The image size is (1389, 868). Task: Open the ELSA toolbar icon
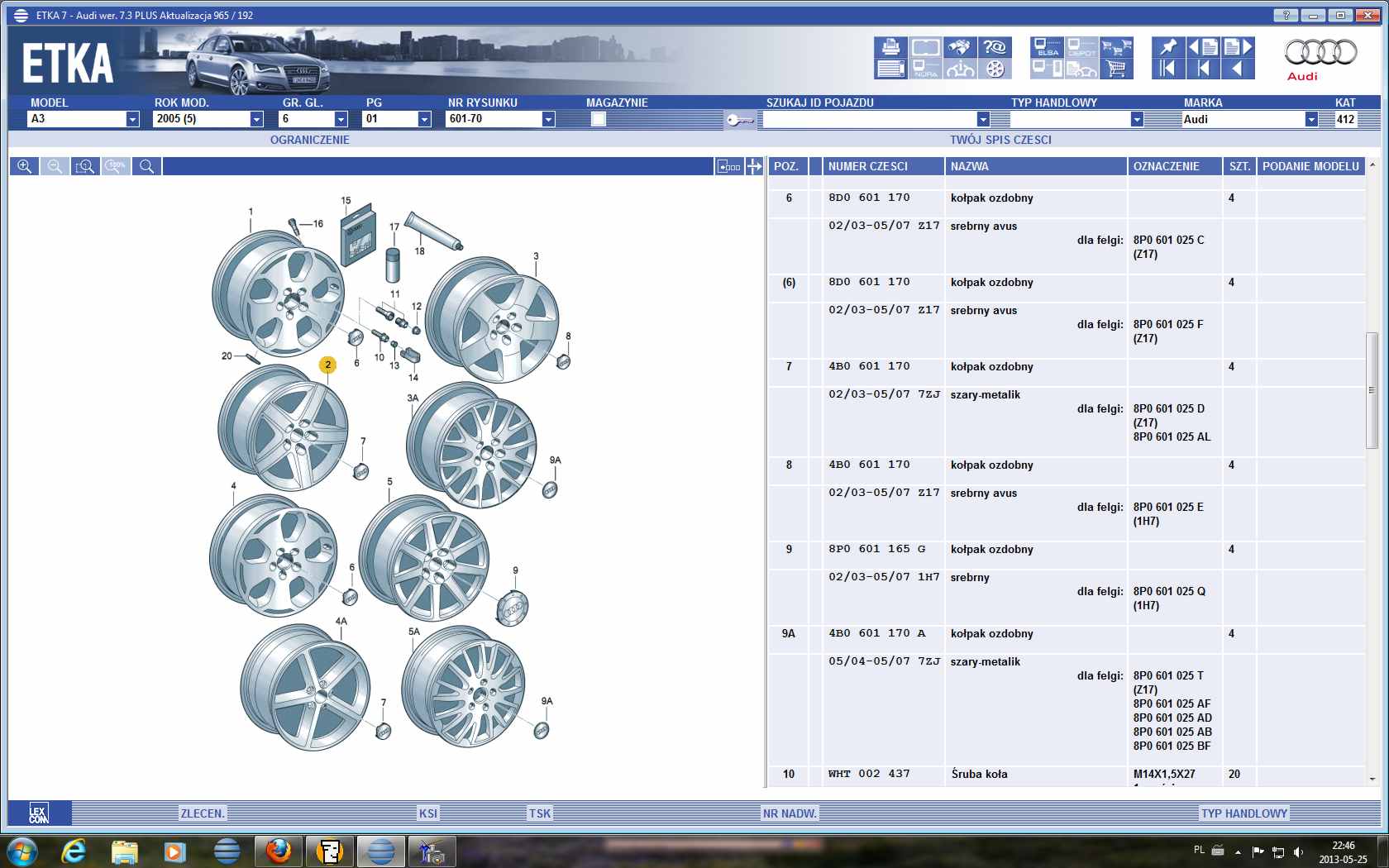pyautogui.click(x=1047, y=47)
